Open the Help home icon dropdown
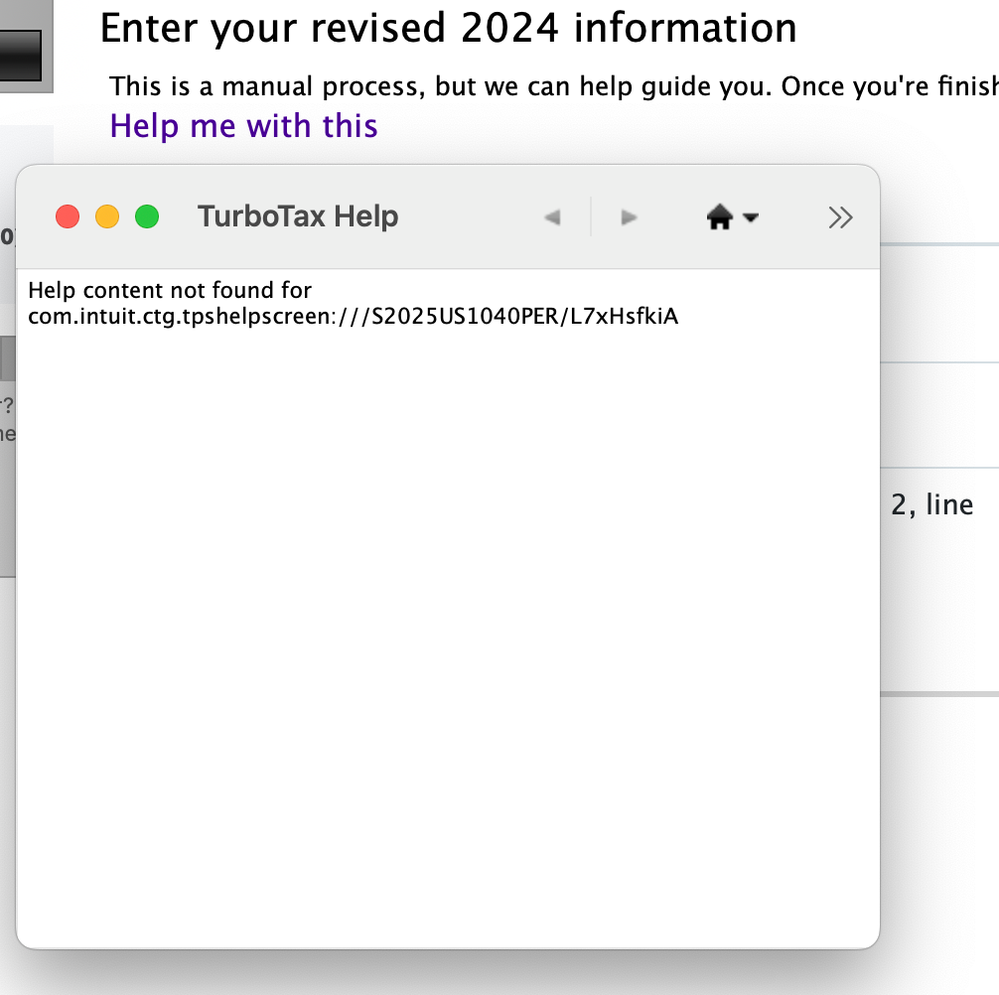The height and width of the screenshot is (995, 999). (732, 217)
